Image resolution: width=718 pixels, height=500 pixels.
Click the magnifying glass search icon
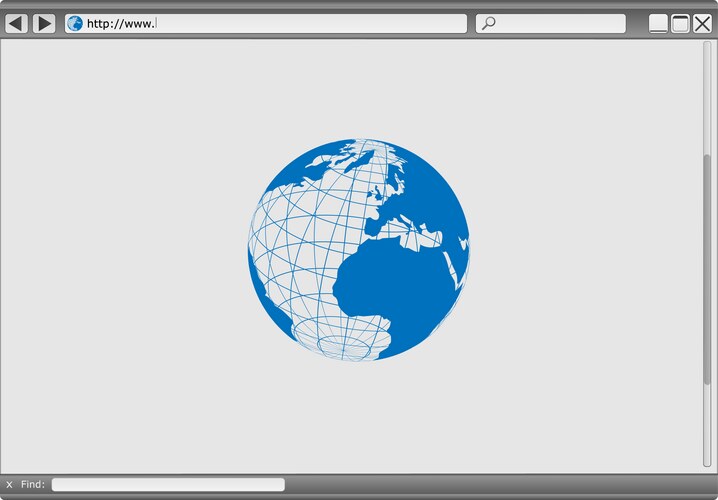pos(488,23)
